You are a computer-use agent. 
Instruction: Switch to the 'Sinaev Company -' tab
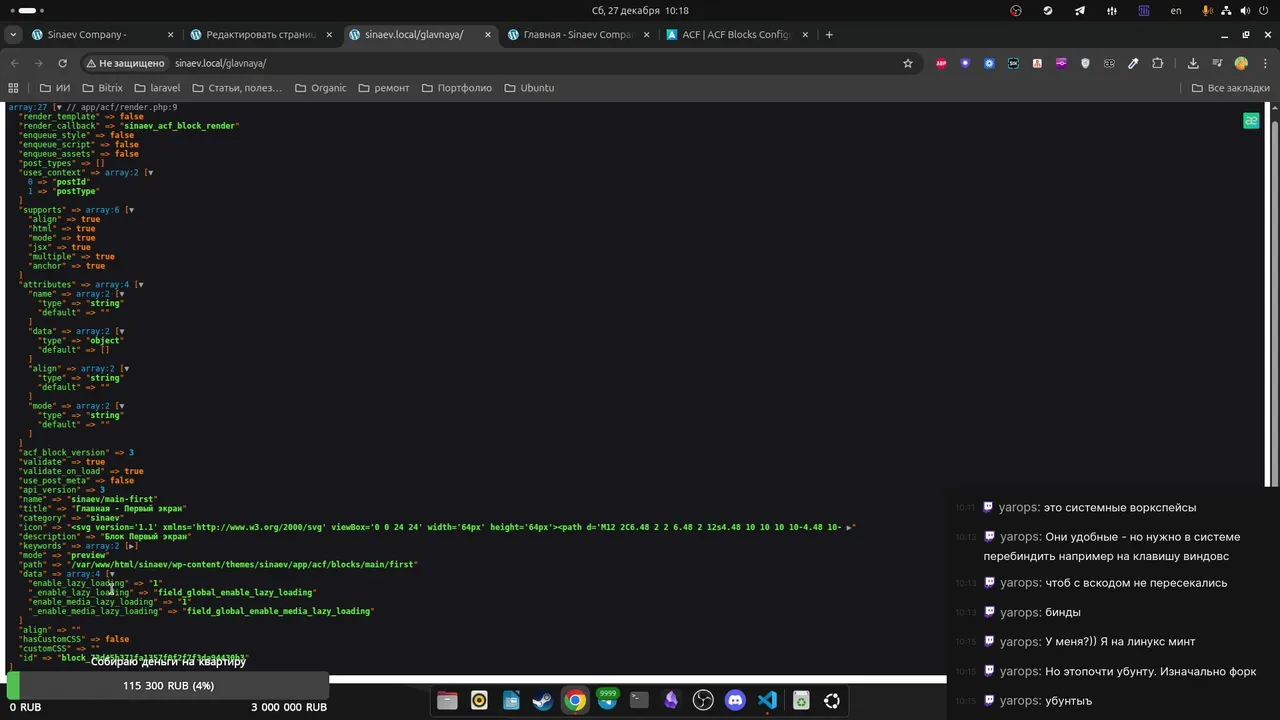click(103, 34)
